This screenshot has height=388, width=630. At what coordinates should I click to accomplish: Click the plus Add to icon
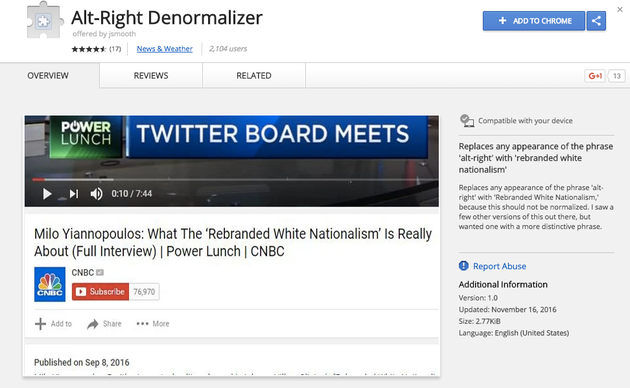tap(40, 324)
